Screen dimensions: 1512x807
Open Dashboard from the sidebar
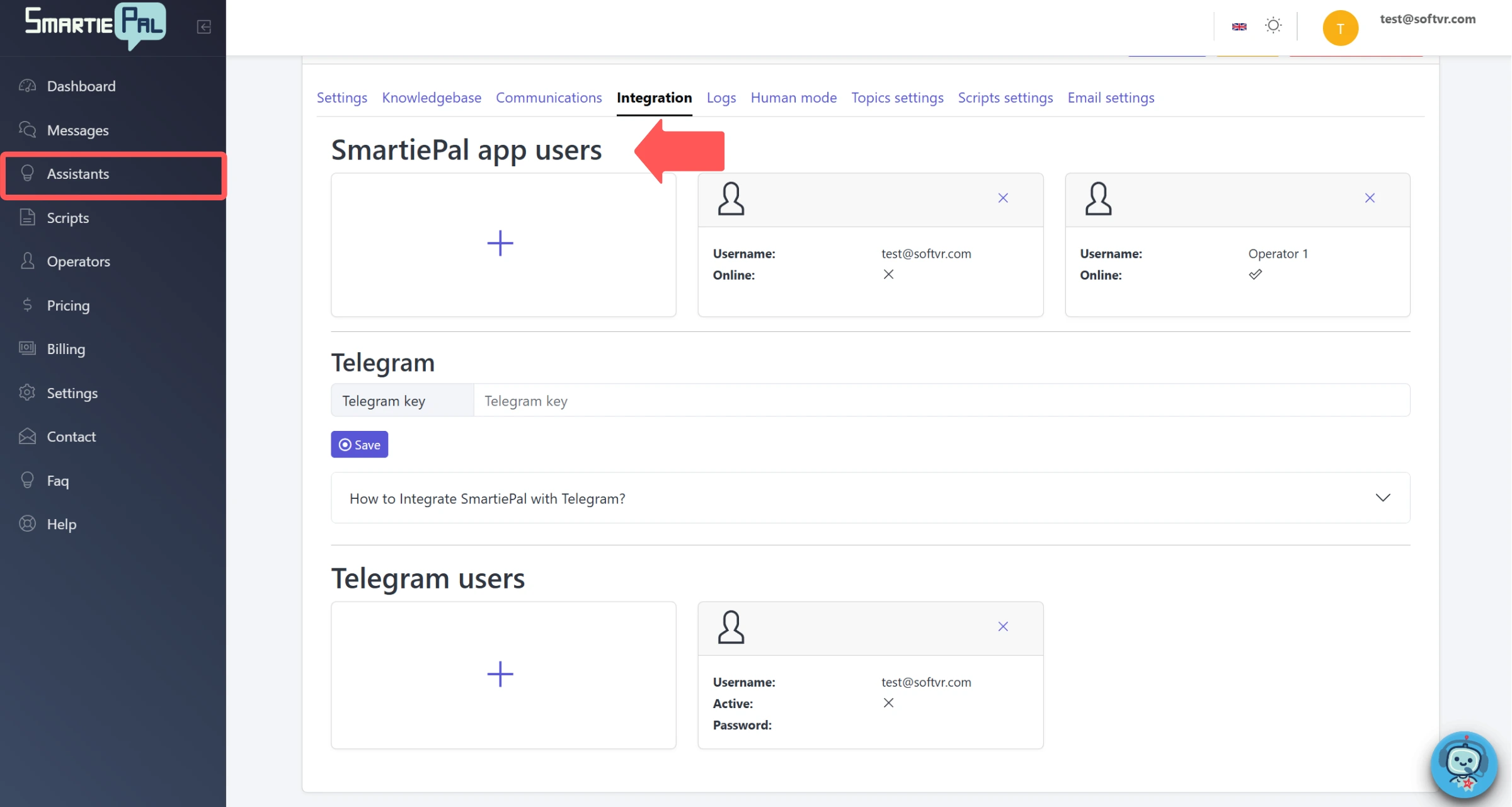(x=81, y=86)
